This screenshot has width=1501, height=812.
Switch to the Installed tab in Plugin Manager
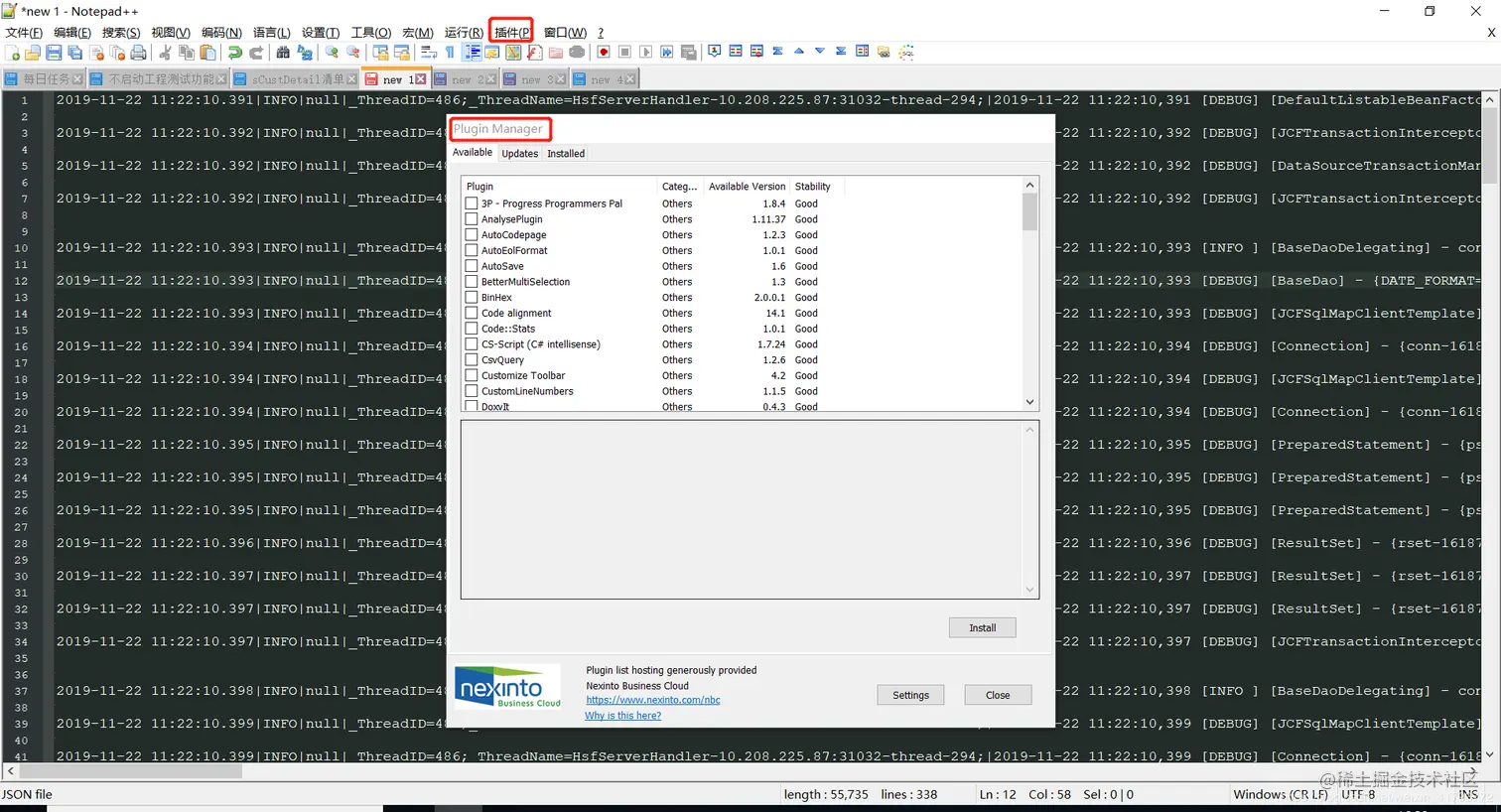click(566, 153)
